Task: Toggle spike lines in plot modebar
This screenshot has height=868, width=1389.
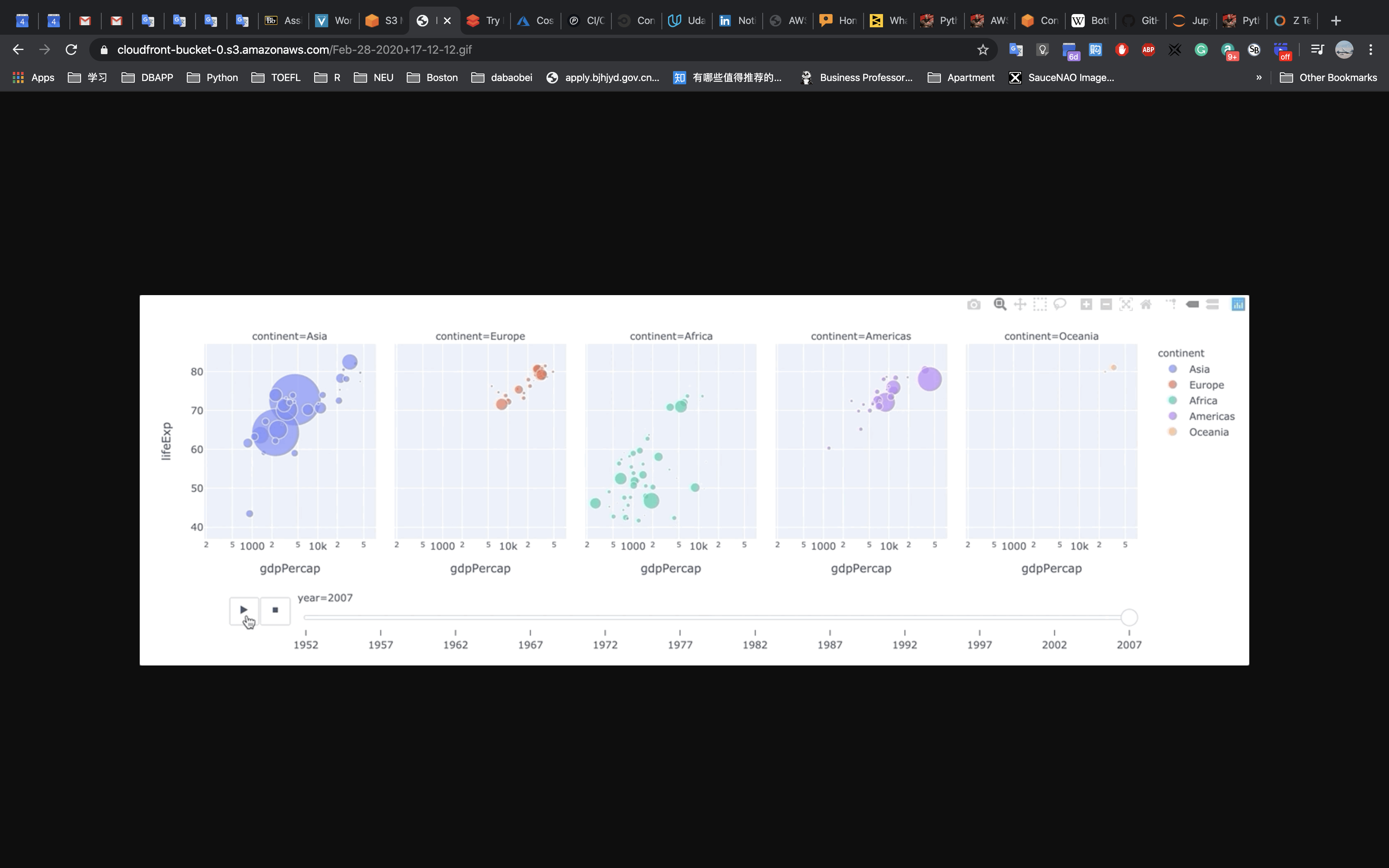Action: (1170, 304)
